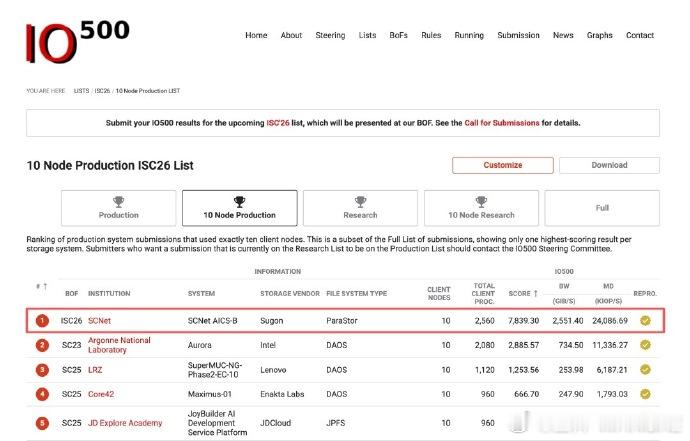Go to the Steering page
This screenshot has width=690, height=441.
click(x=330, y=35)
